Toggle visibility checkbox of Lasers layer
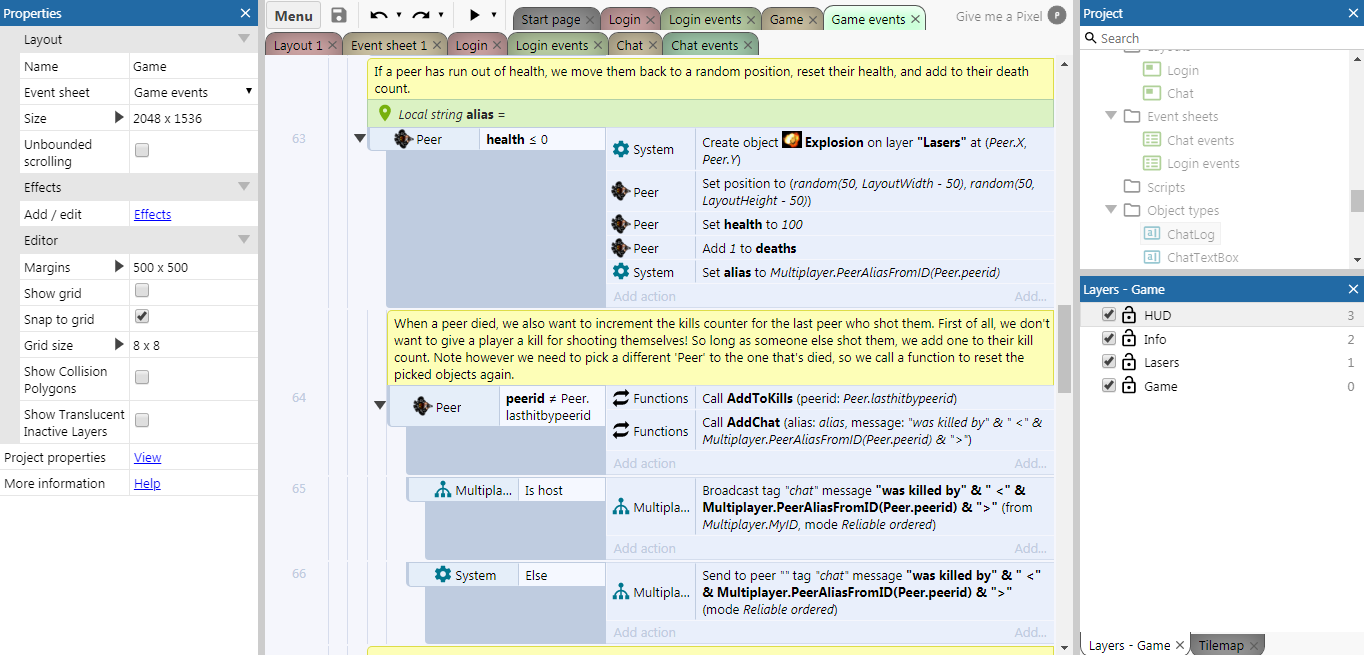Image resolution: width=1364 pixels, height=655 pixels. (x=1108, y=362)
